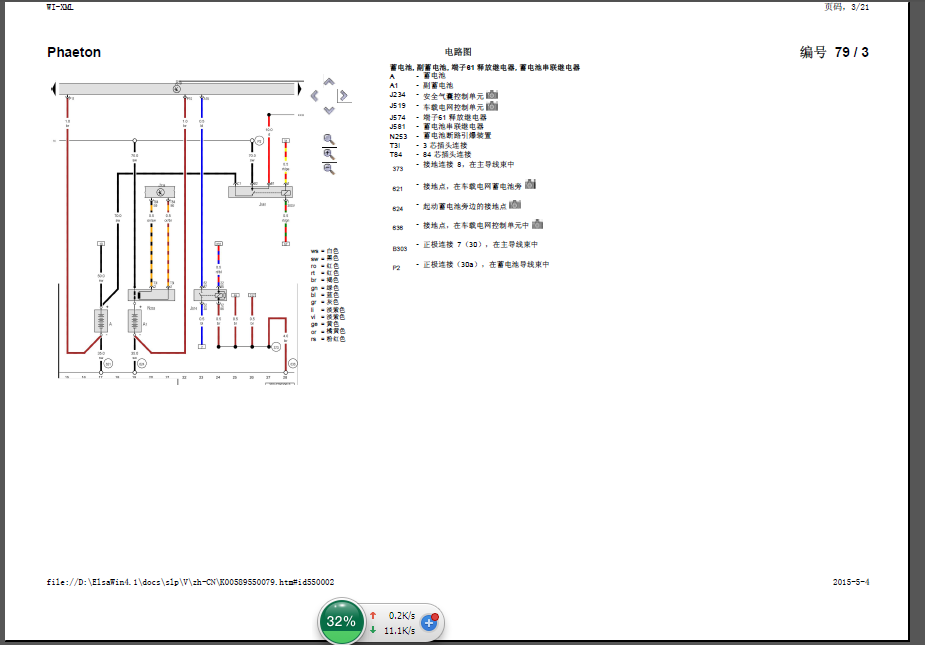
Task: Click the color code row sw = 黑色
Action: click(324, 258)
